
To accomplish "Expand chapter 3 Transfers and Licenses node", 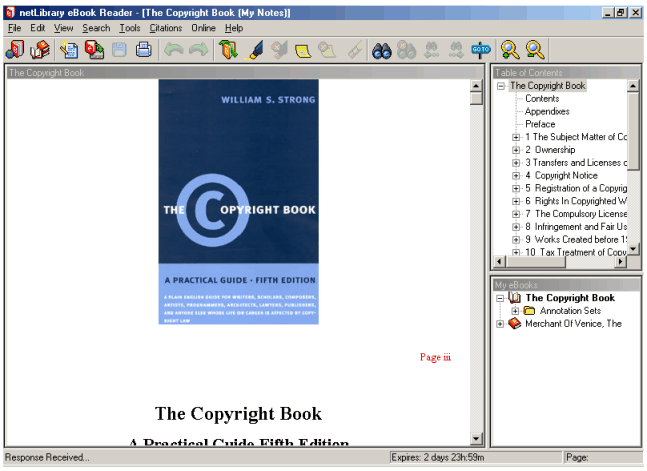I will tap(516, 163).
